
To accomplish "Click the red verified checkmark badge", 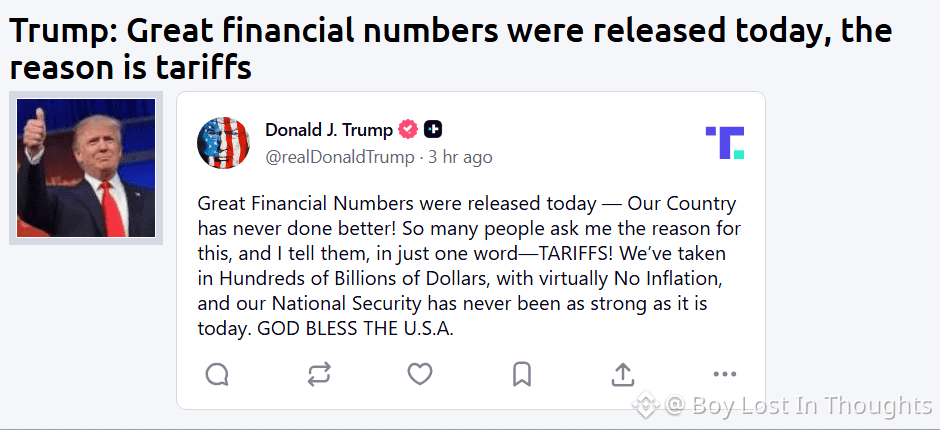I will pyautogui.click(x=408, y=130).
